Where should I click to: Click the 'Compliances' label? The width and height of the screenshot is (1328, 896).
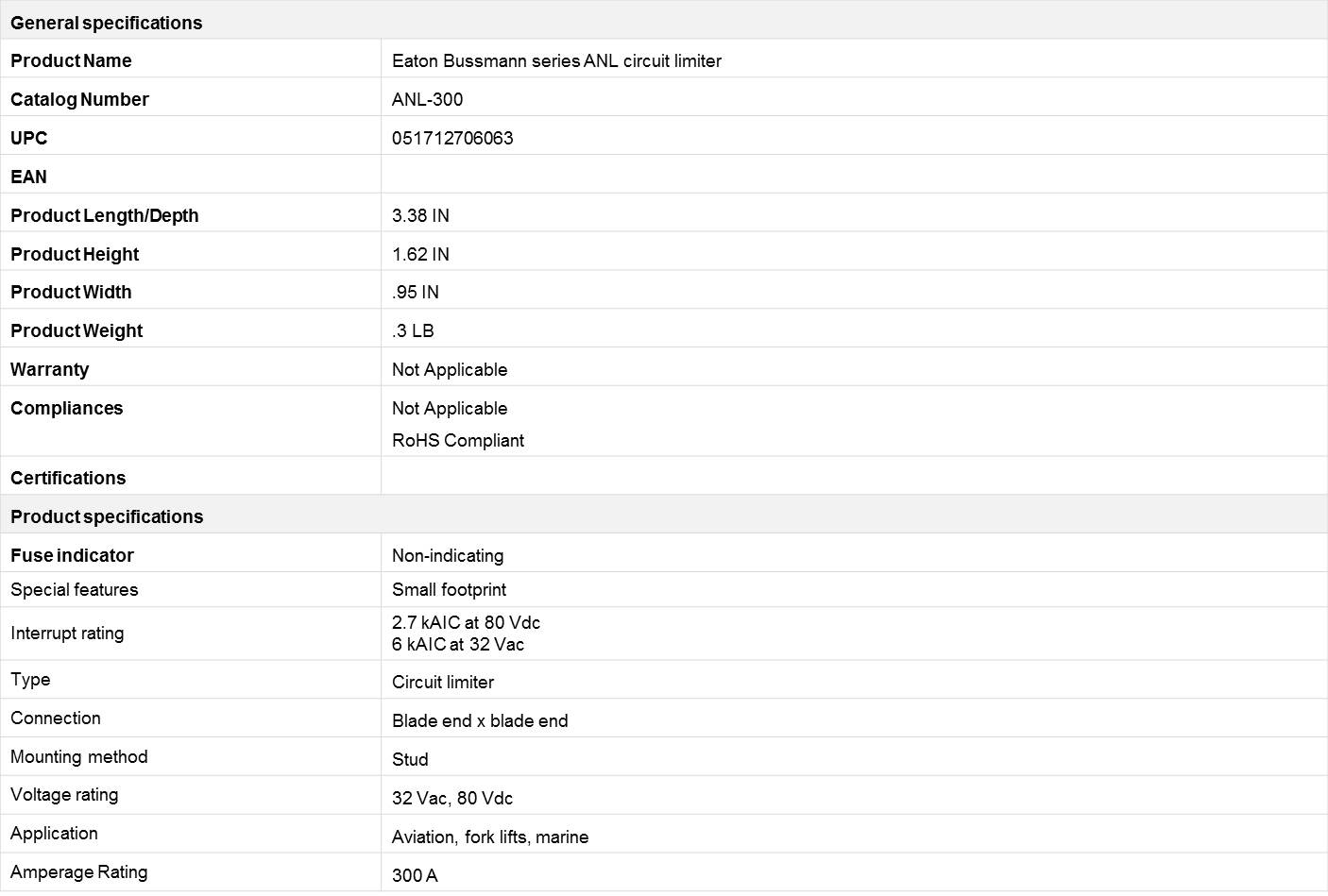click(x=66, y=408)
